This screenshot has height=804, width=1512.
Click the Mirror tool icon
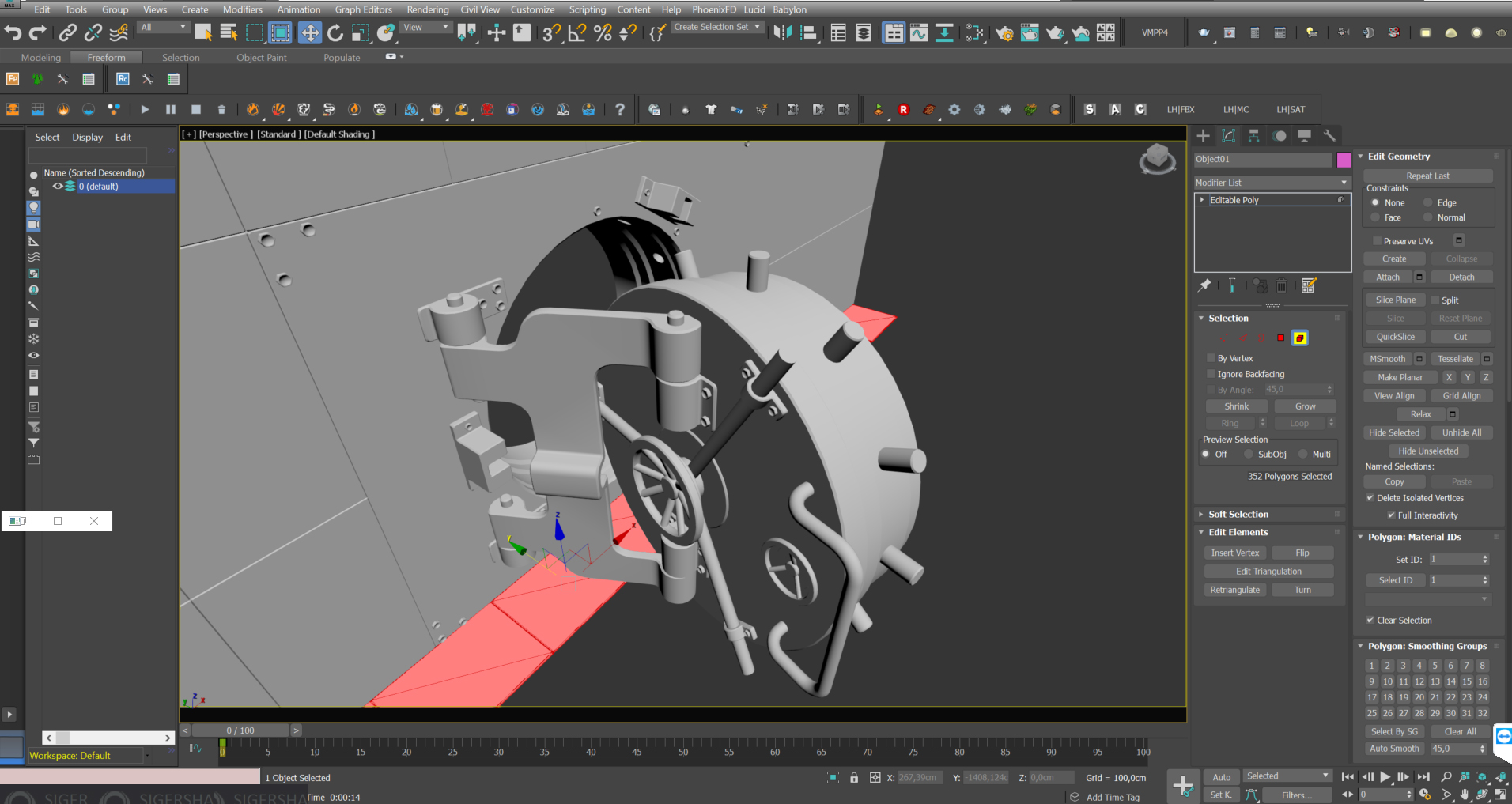782,32
